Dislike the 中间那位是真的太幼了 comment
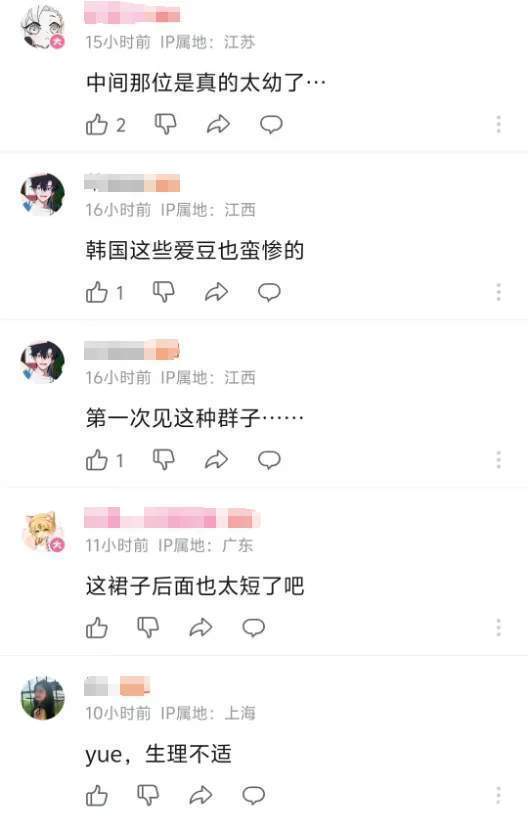This screenshot has width=530, height=821. [165, 125]
